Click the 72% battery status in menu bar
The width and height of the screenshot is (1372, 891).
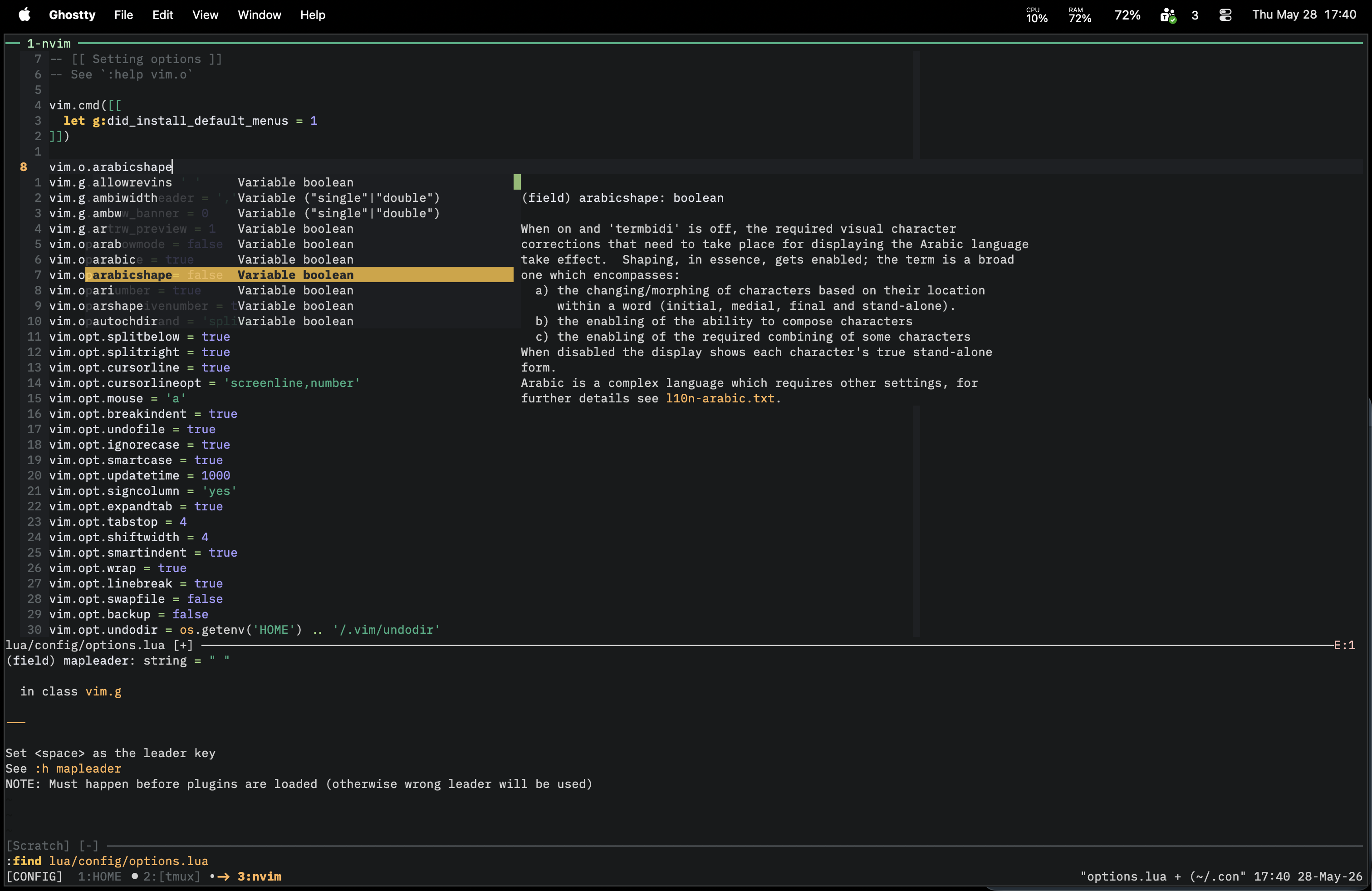pos(1127,15)
